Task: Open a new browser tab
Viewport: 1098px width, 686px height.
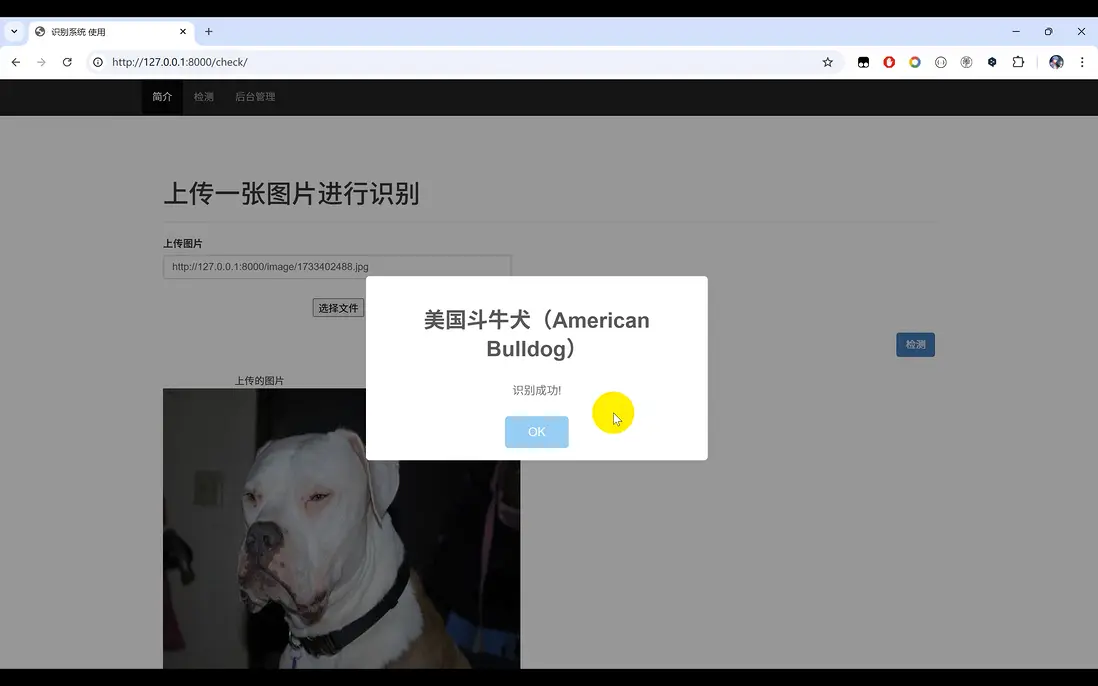Action: click(x=209, y=32)
